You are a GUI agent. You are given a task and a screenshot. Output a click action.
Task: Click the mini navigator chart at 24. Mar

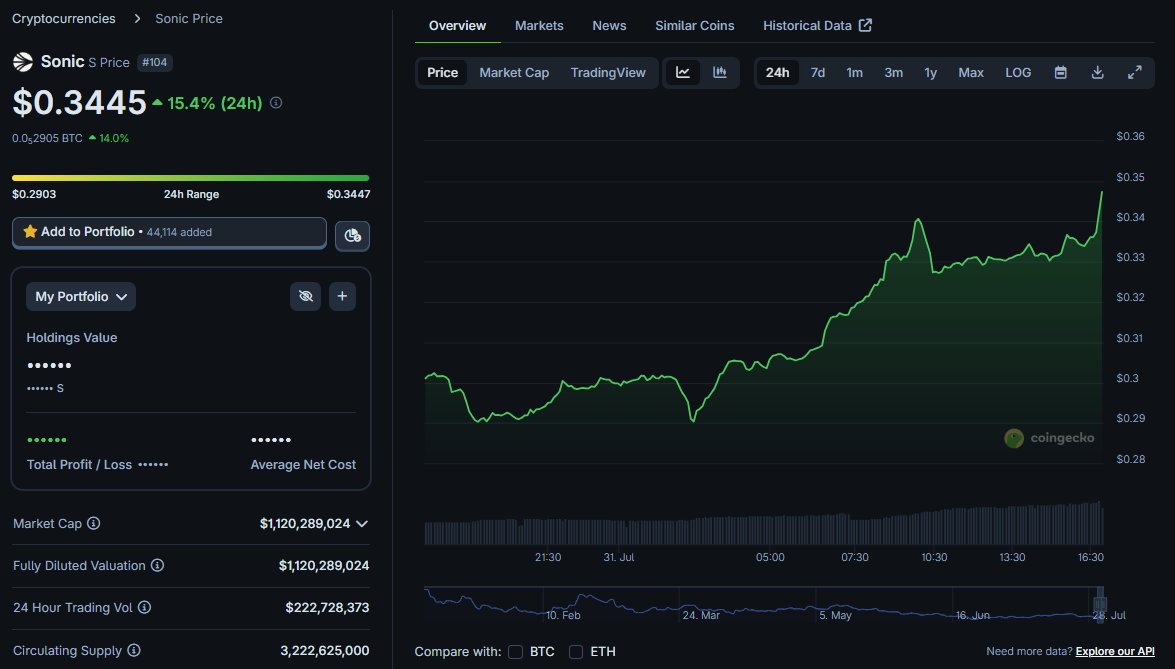pos(701,615)
